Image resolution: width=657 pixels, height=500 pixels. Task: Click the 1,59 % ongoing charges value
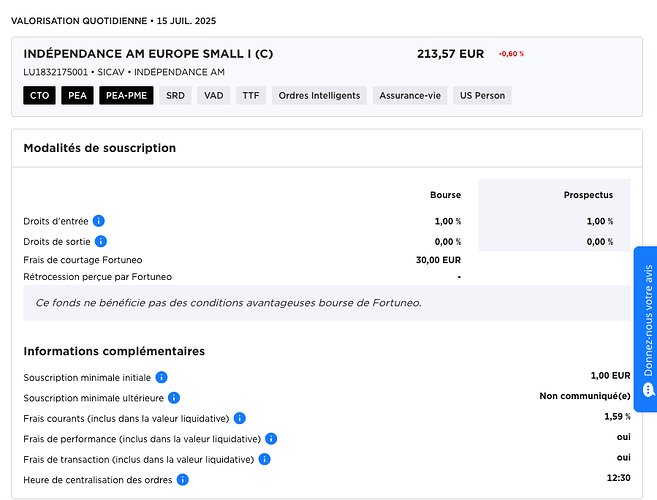pyautogui.click(x=617, y=417)
